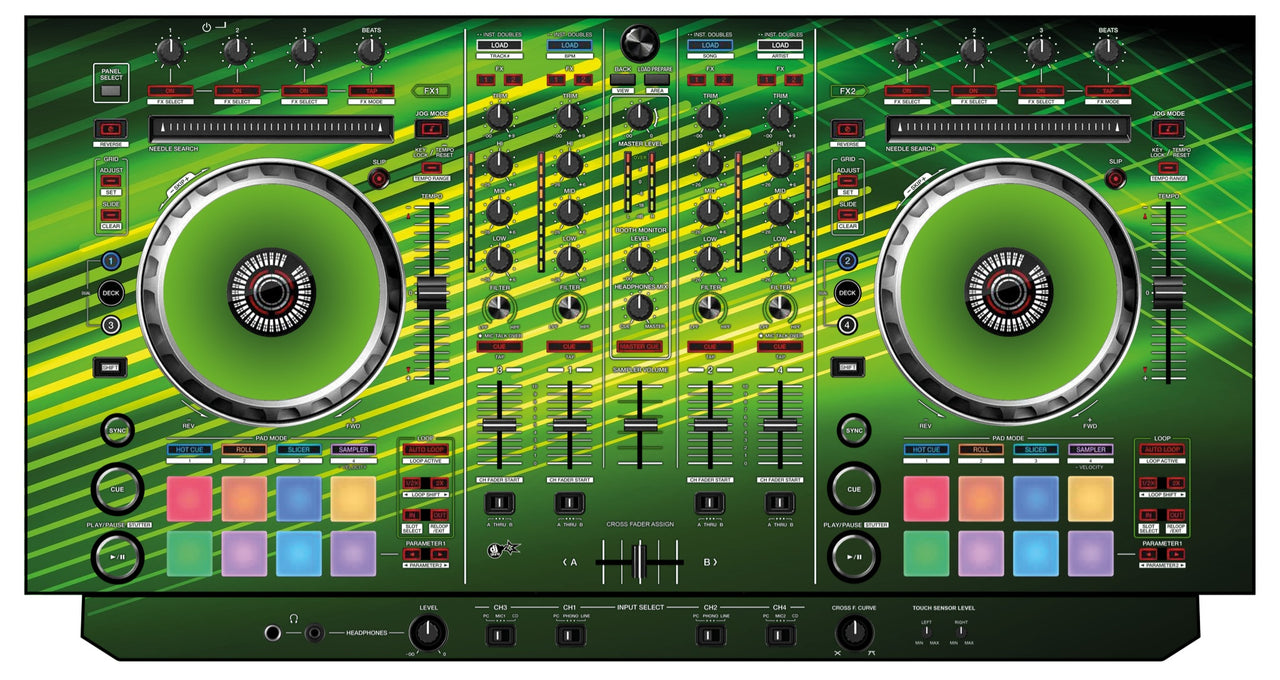Switch to deck 4 on the right

coord(847,324)
